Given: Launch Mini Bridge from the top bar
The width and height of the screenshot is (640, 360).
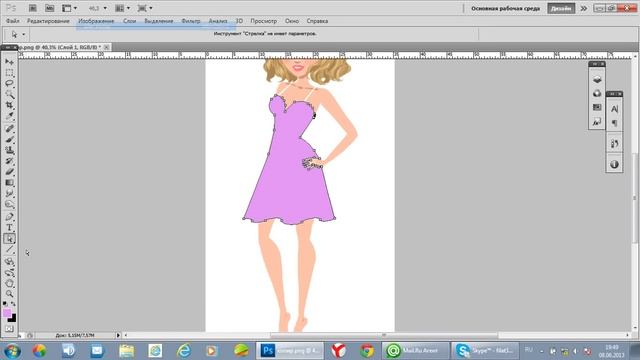Looking at the screenshot, I should 49,8.
